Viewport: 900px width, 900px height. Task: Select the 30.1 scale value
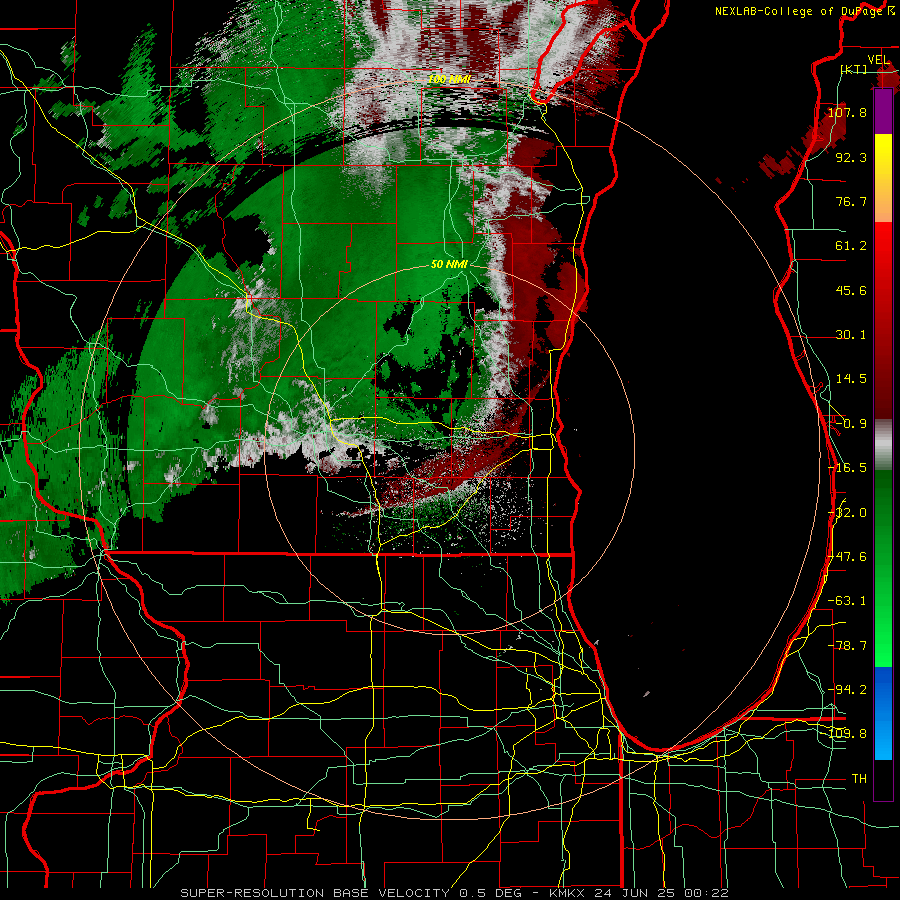pyautogui.click(x=851, y=335)
